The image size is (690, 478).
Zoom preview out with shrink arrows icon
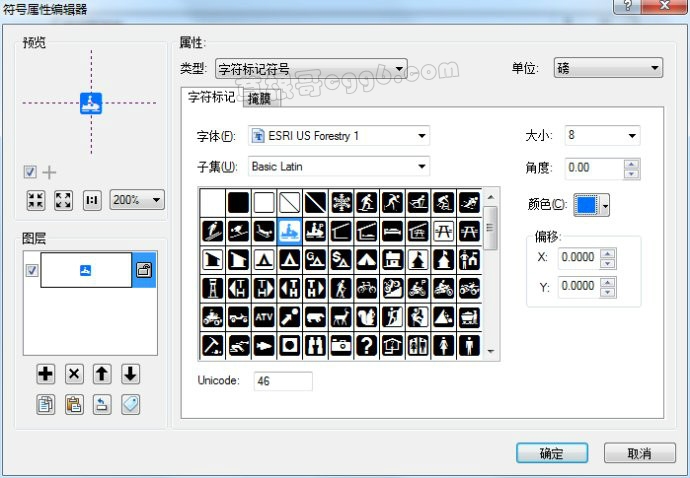(x=36, y=200)
